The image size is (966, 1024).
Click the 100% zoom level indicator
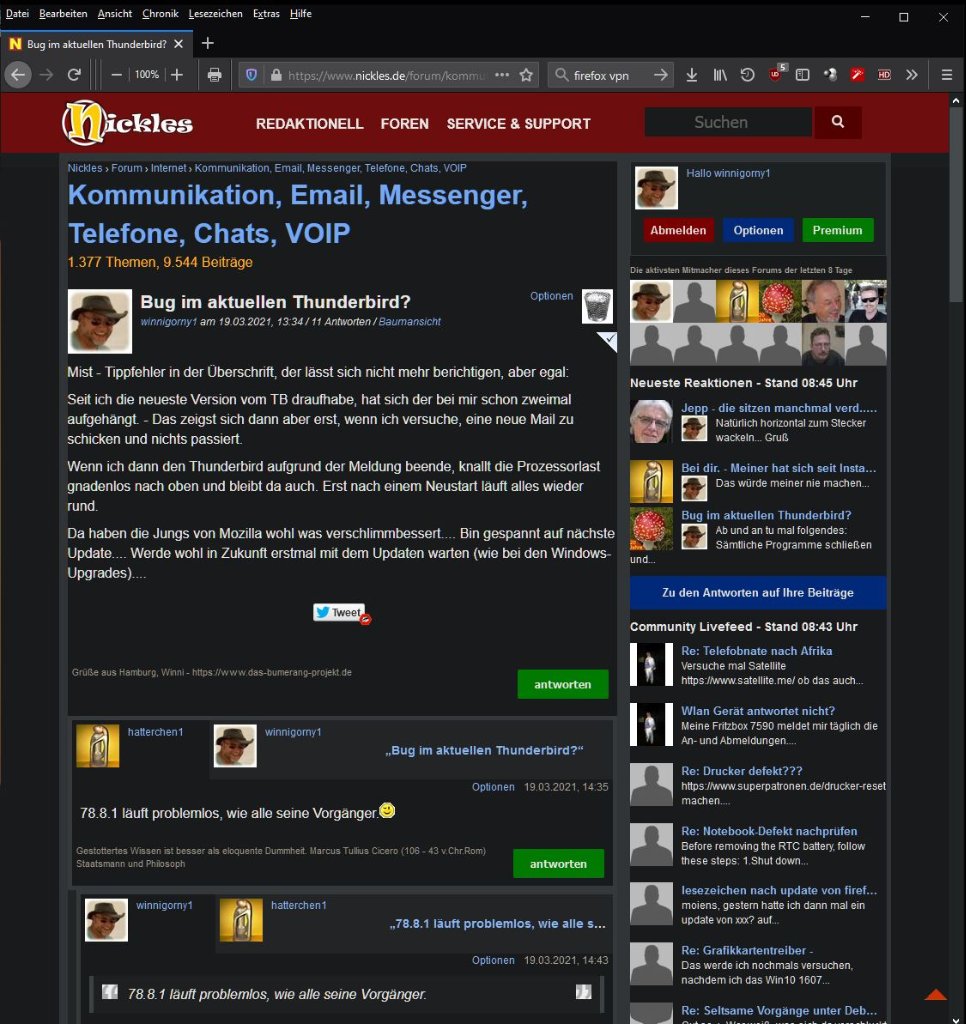pos(147,75)
